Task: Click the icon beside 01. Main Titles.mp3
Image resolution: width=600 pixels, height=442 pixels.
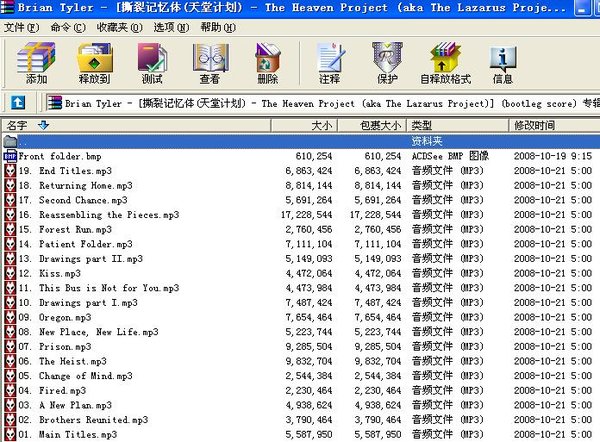Action: coord(10,435)
